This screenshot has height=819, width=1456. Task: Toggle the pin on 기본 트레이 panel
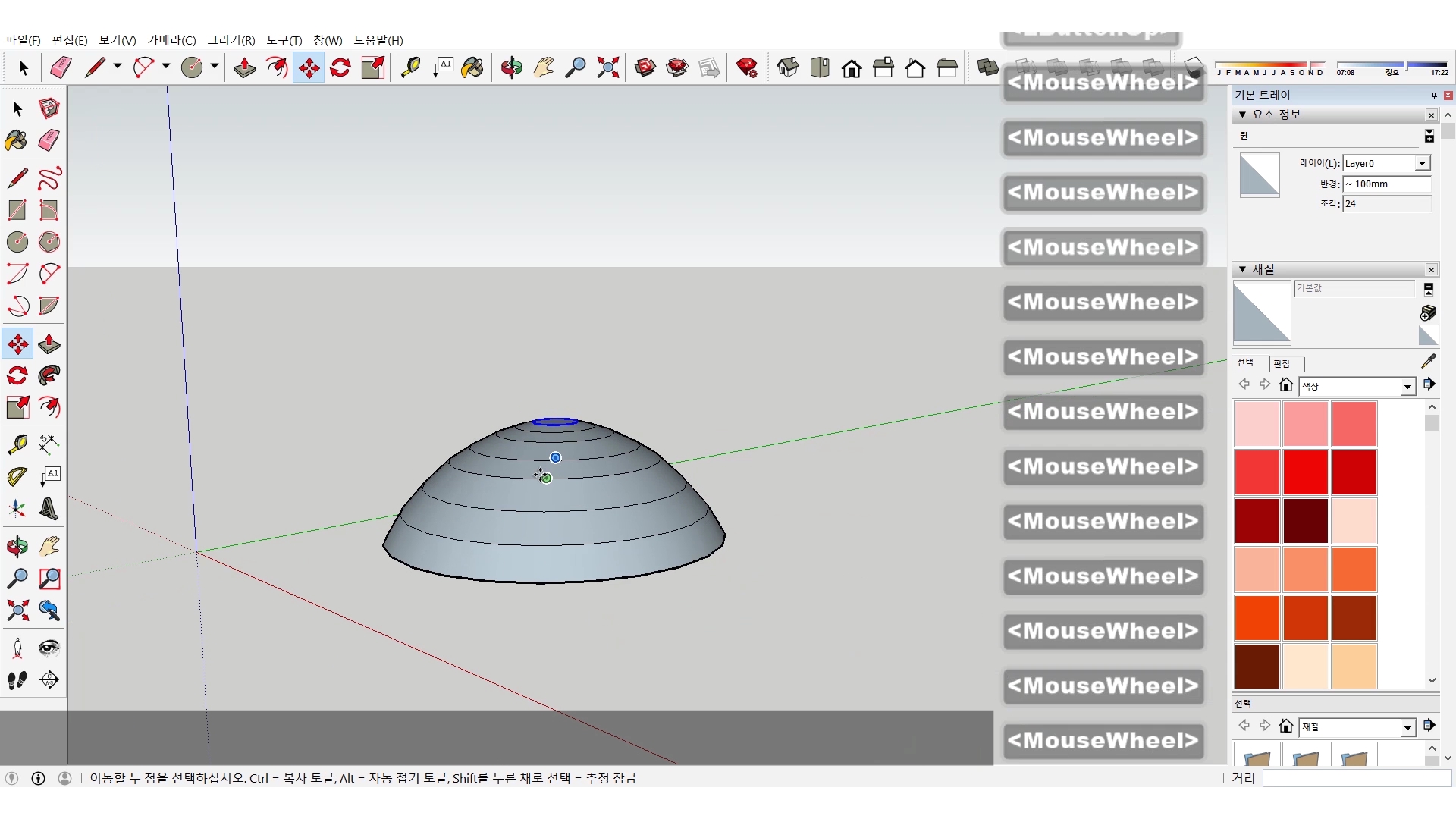coord(1434,95)
